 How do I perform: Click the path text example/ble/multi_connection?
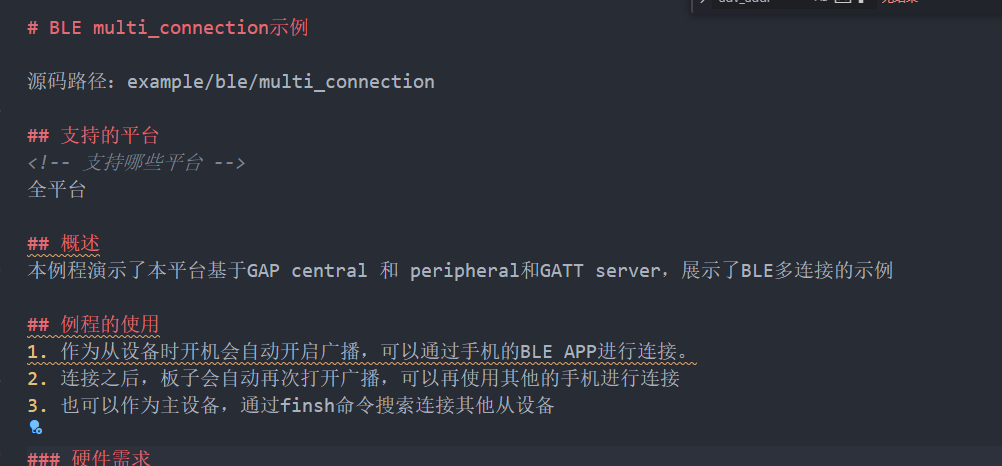click(x=281, y=82)
